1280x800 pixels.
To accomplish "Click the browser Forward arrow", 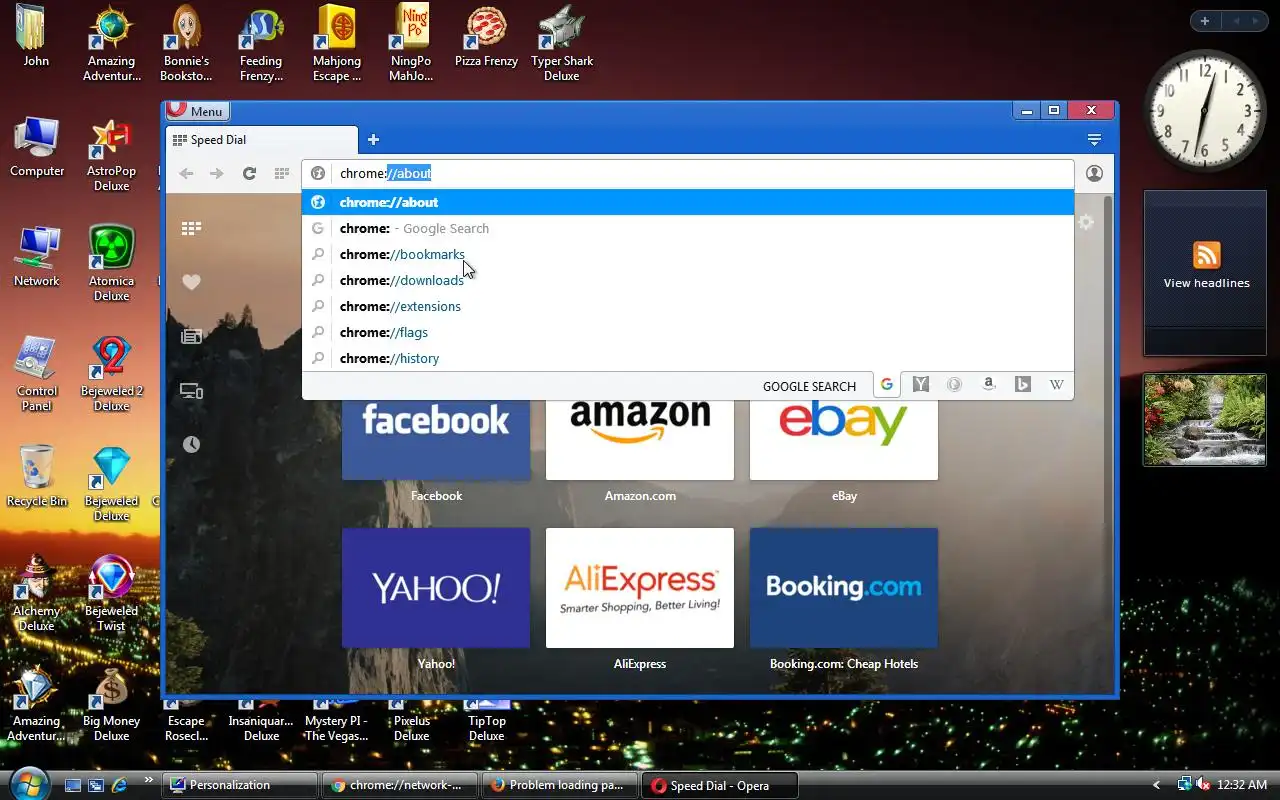I will [216, 173].
